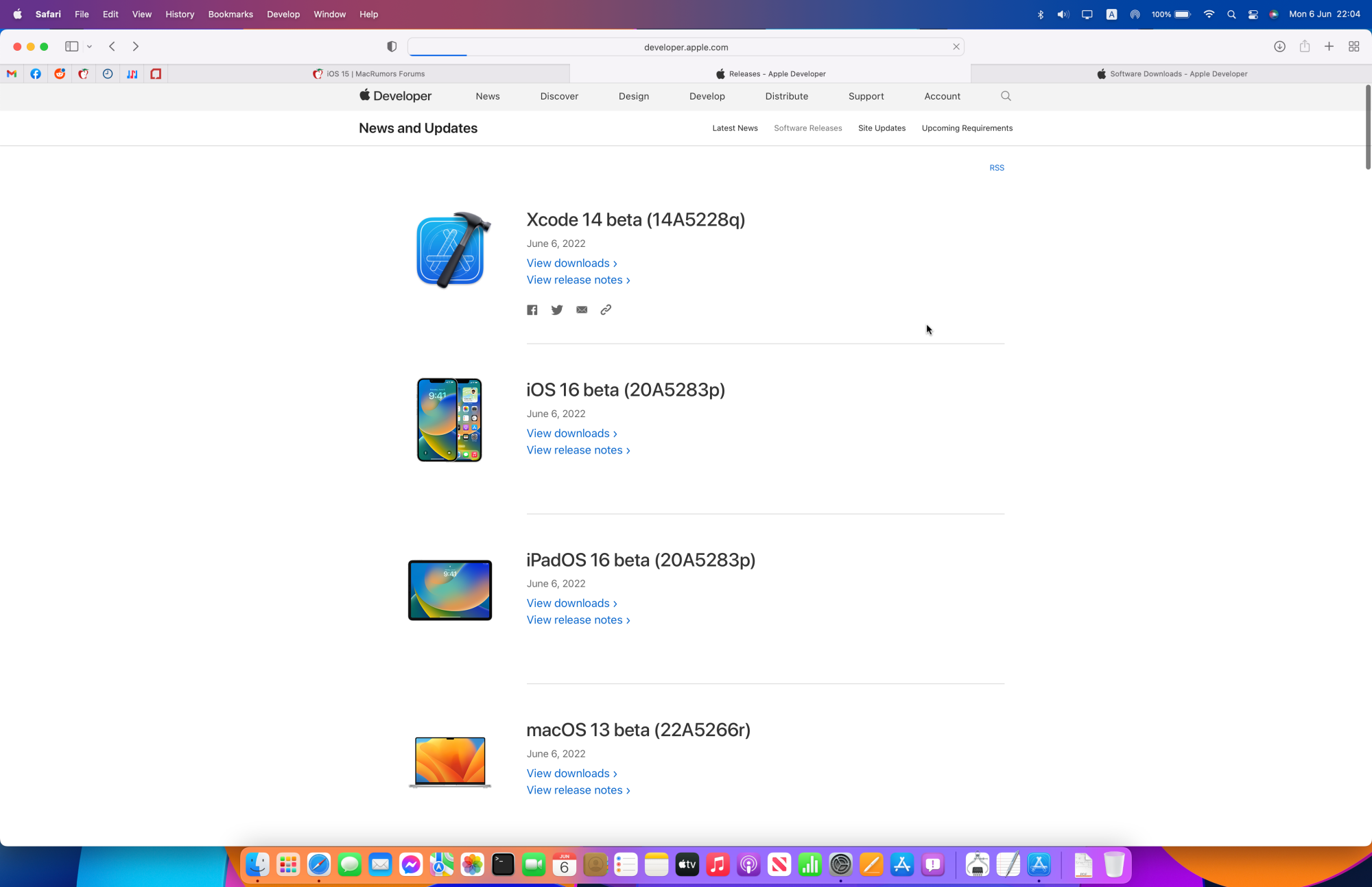Click the page vertical scrollbar
Viewport: 1372px width, 887px height.
pos(1368,128)
